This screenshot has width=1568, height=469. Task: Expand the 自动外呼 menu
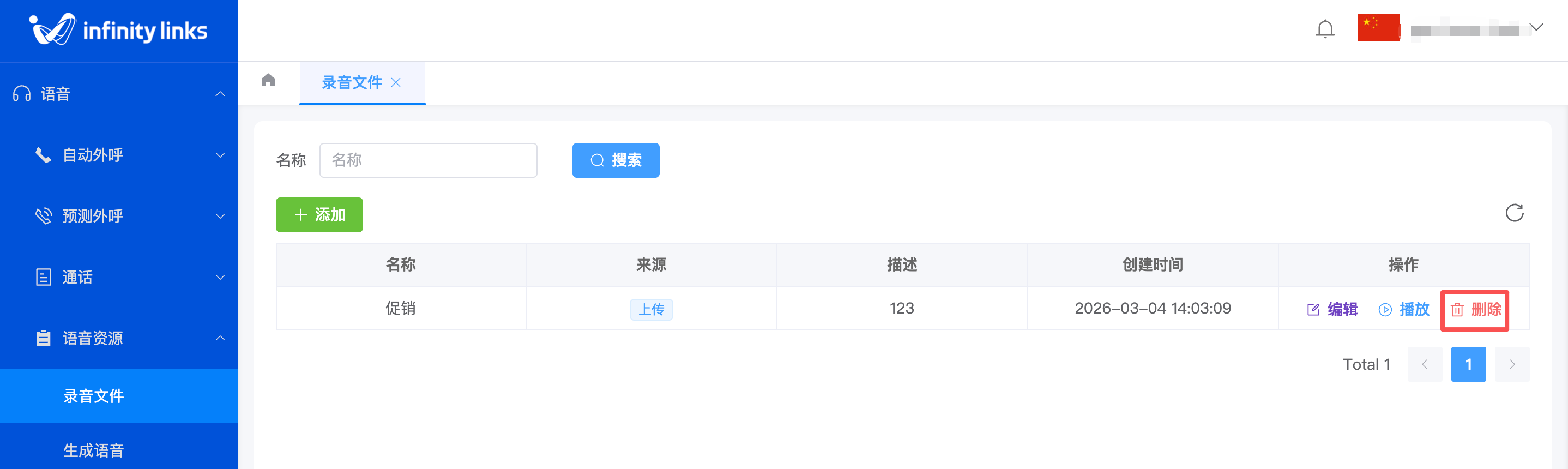coord(220,155)
